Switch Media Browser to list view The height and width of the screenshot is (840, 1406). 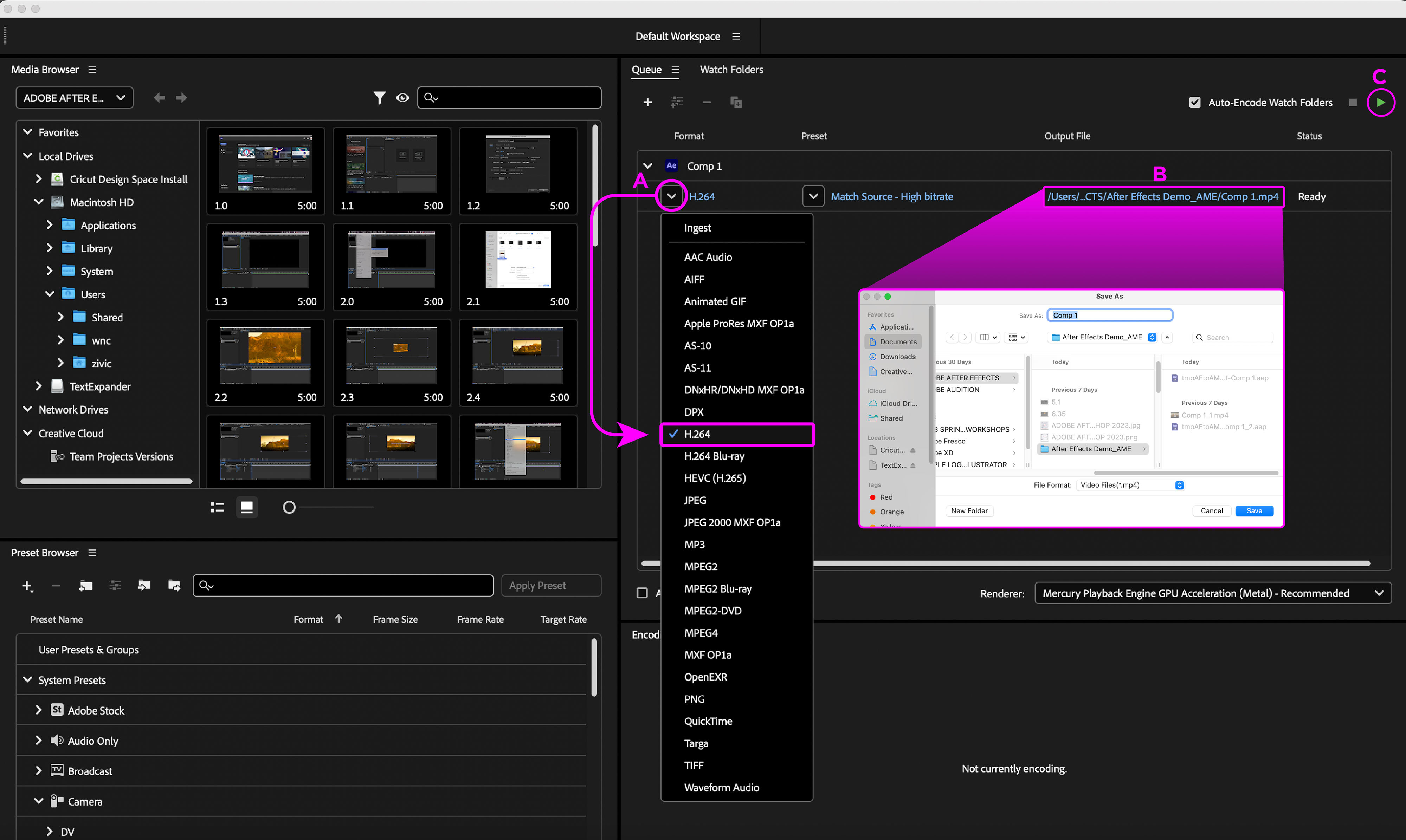pyautogui.click(x=218, y=507)
